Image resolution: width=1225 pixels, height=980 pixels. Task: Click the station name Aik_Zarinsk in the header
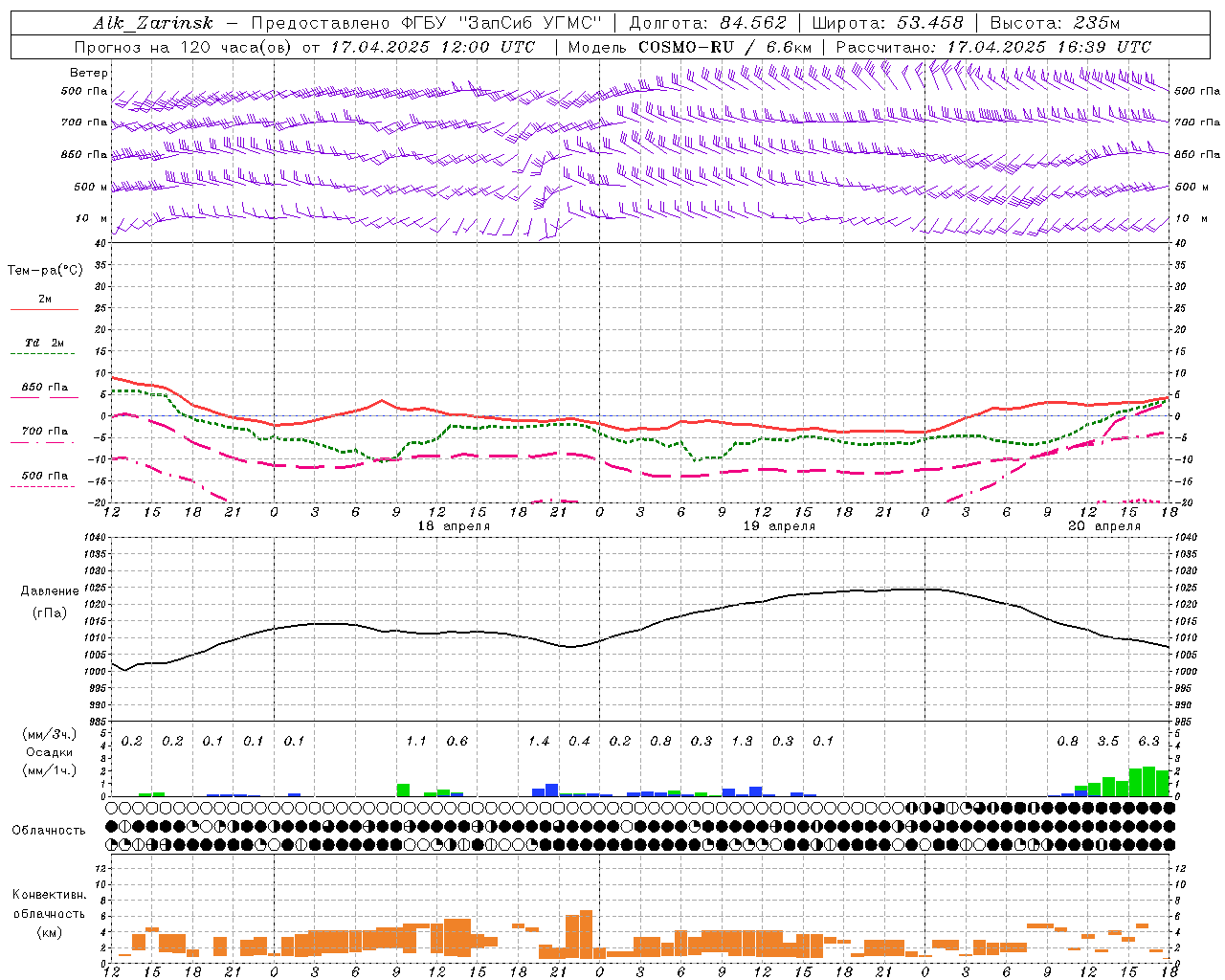point(153,23)
